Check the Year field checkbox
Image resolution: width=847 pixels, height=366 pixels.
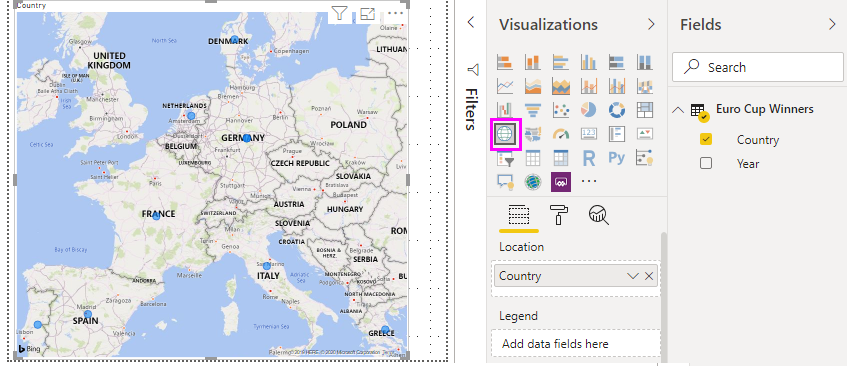point(705,163)
